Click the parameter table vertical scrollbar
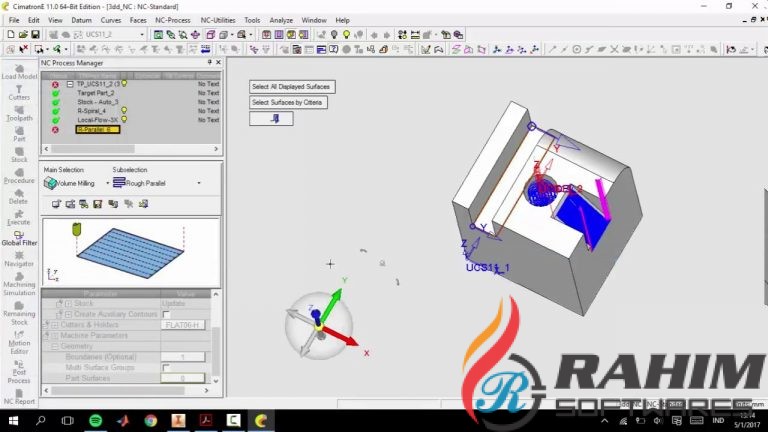This screenshot has width=768, height=432. [x=216, y=337]
